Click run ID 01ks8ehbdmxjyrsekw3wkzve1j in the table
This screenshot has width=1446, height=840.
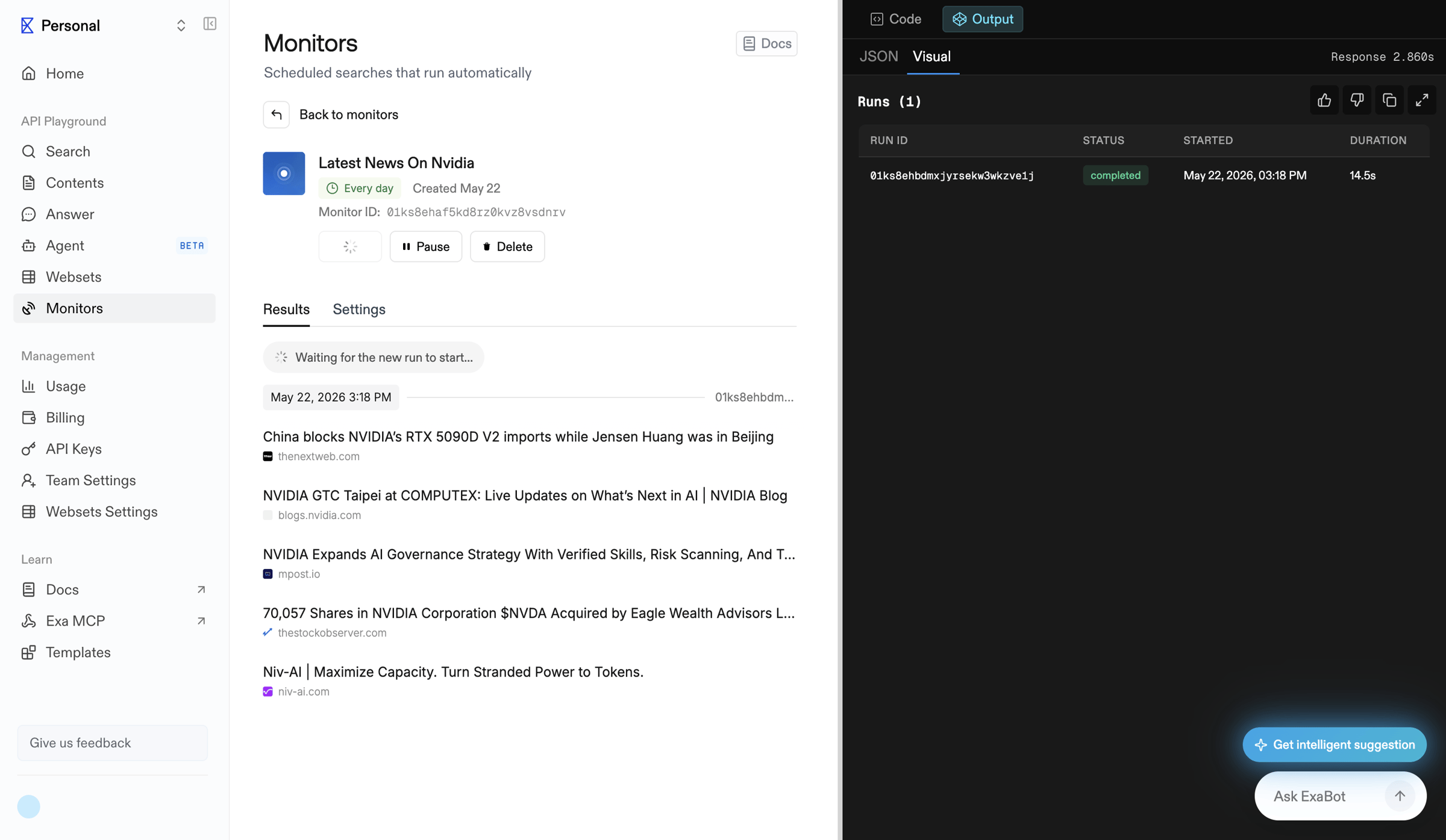tap(952, 176)
